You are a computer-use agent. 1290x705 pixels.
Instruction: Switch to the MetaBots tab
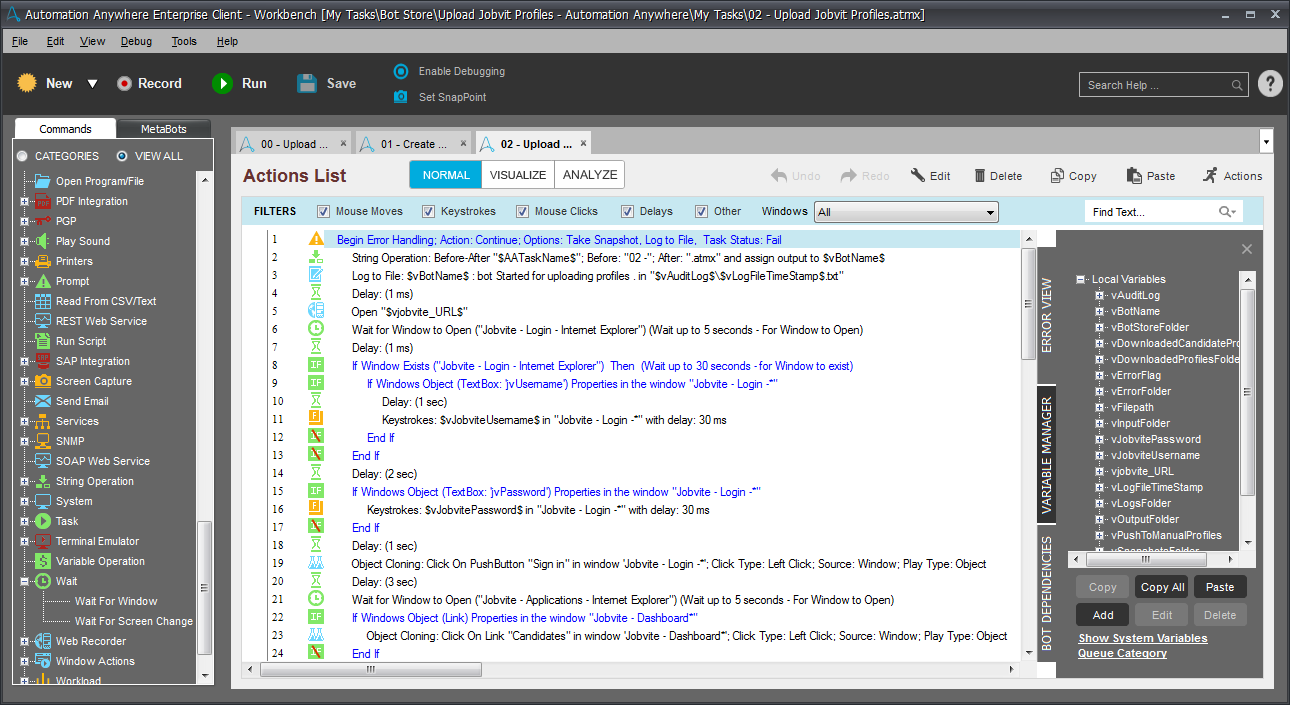[x=163, y=129]
